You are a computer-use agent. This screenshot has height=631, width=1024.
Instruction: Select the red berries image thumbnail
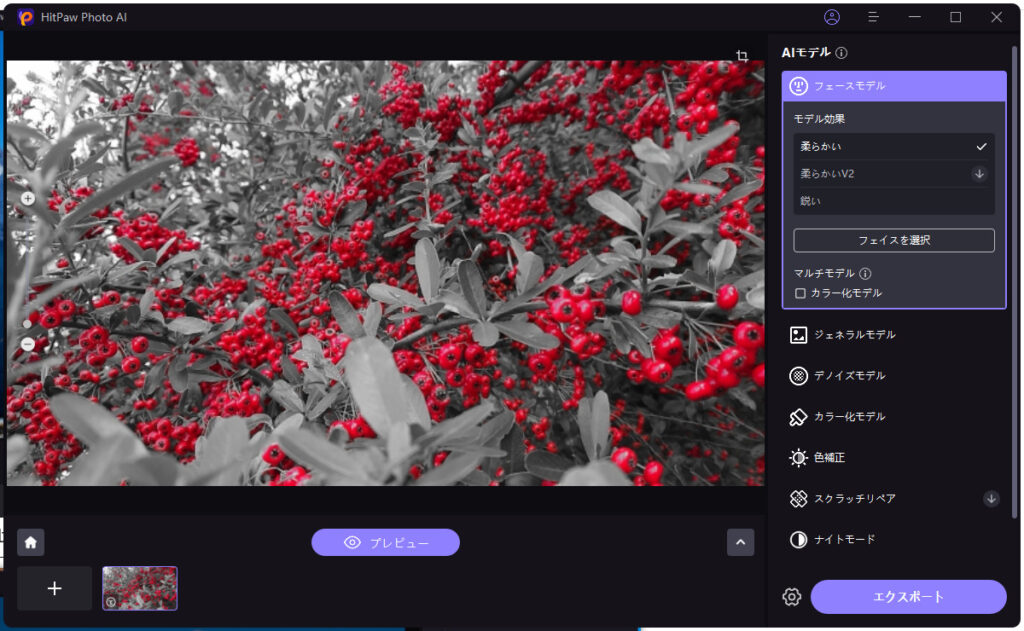(140, 588)
